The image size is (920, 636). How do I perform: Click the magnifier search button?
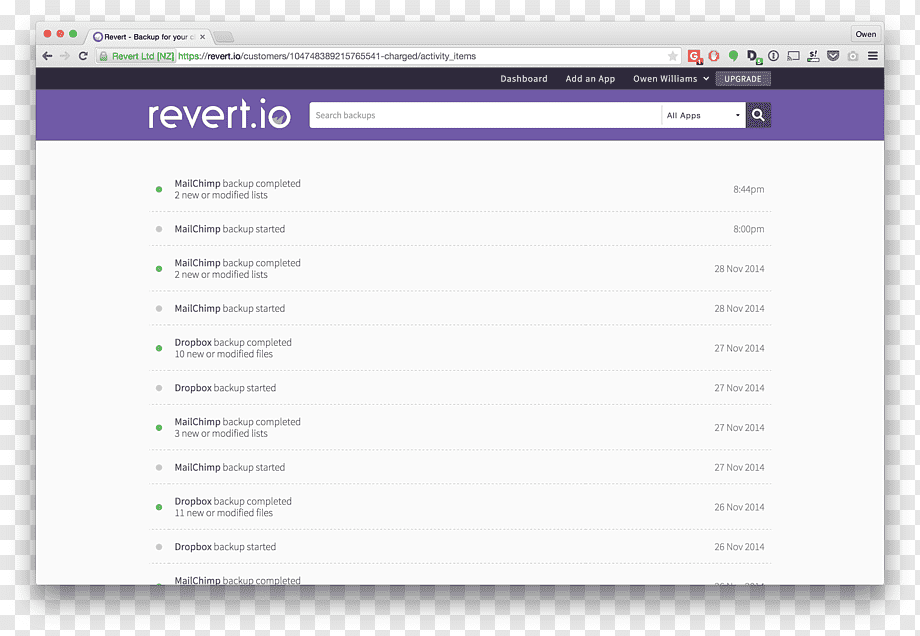759,115
